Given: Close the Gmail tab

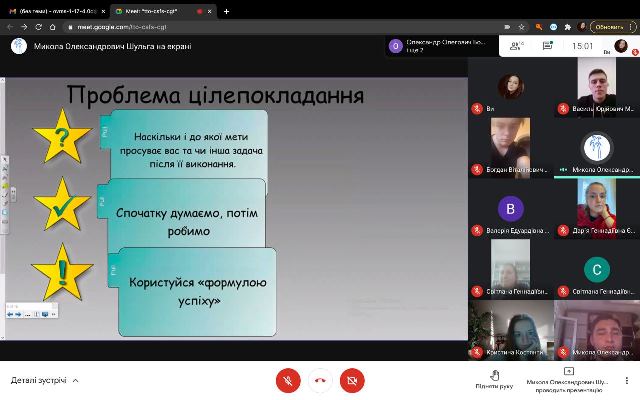Looking at the screenshot, I should point(103,11).
